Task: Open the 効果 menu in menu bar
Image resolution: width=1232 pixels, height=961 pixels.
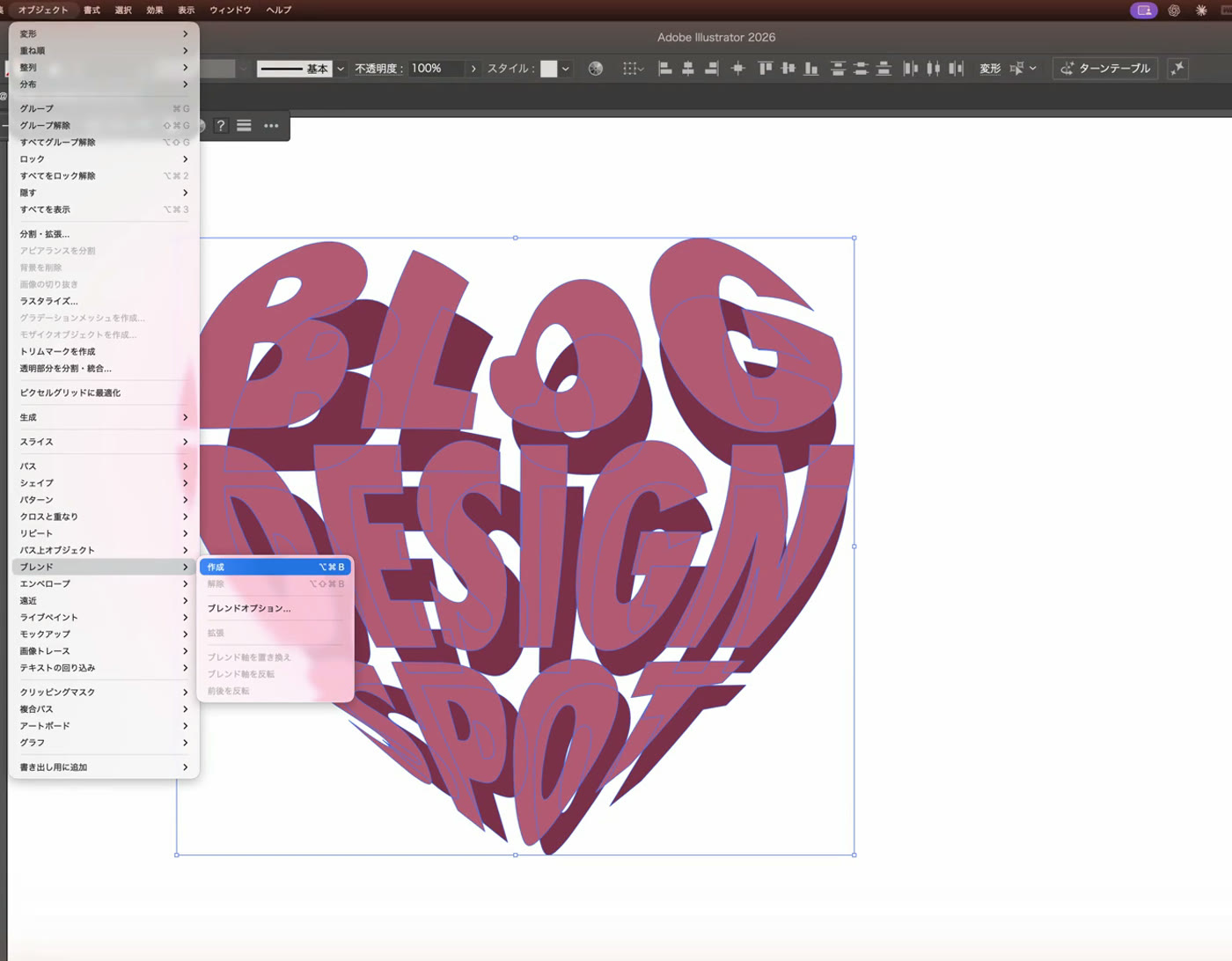Action: coord(155,10)
